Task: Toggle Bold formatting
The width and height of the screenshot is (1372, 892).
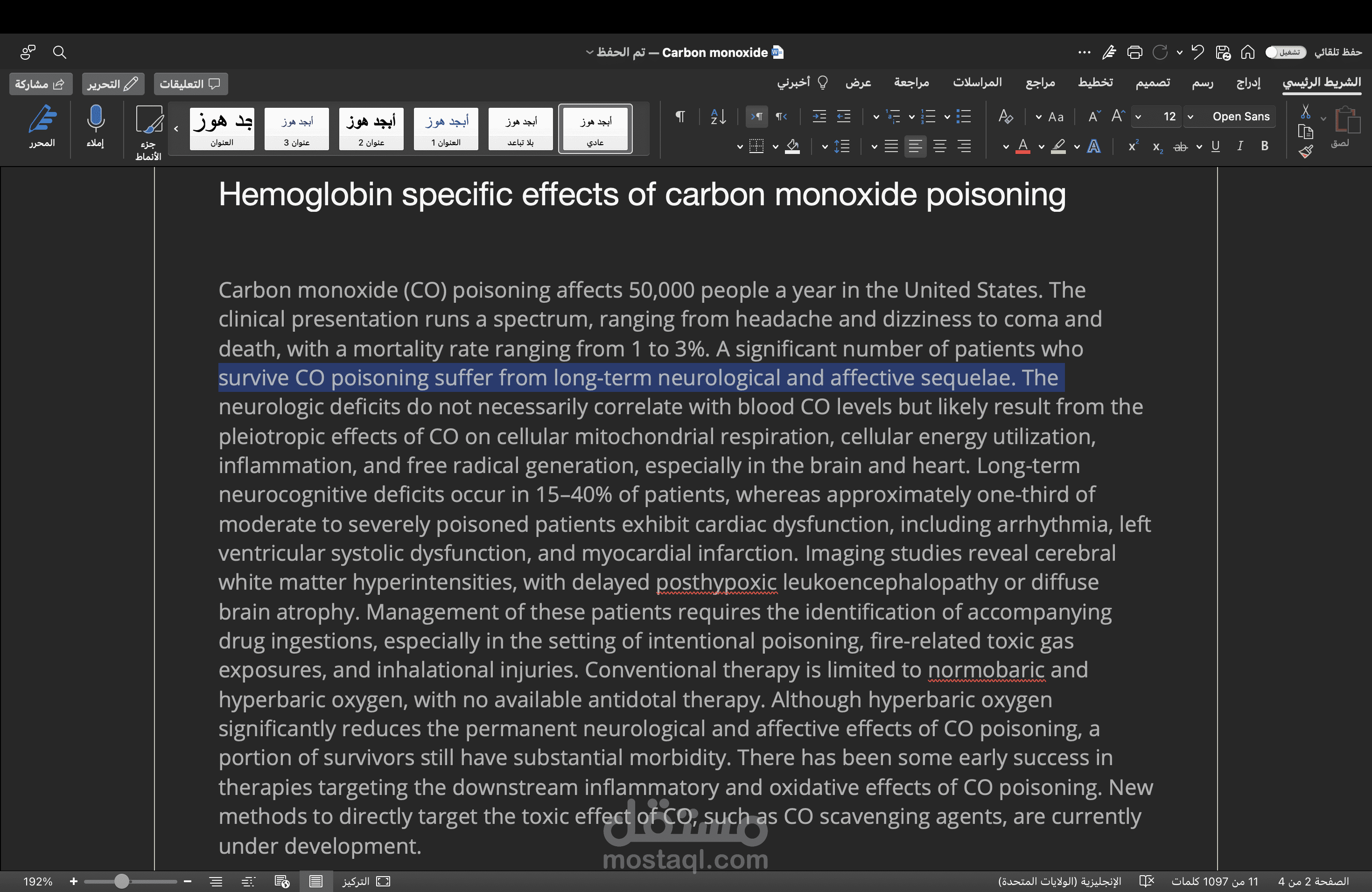Action: coord(1264,146)
